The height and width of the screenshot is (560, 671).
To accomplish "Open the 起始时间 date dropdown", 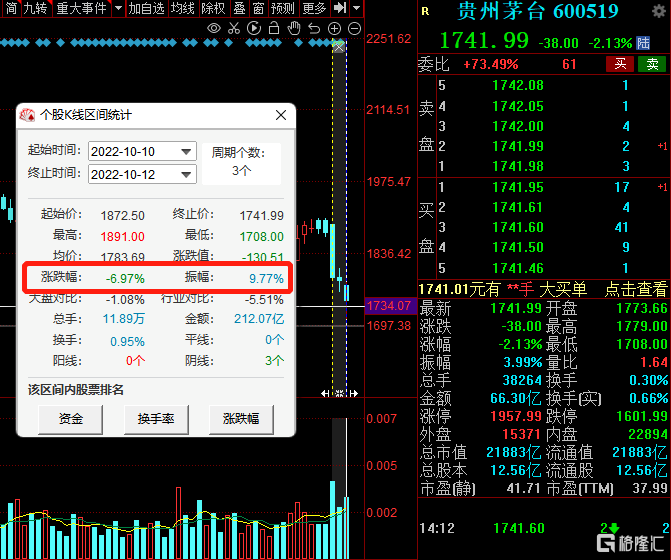I will click(x=186, y=151).
